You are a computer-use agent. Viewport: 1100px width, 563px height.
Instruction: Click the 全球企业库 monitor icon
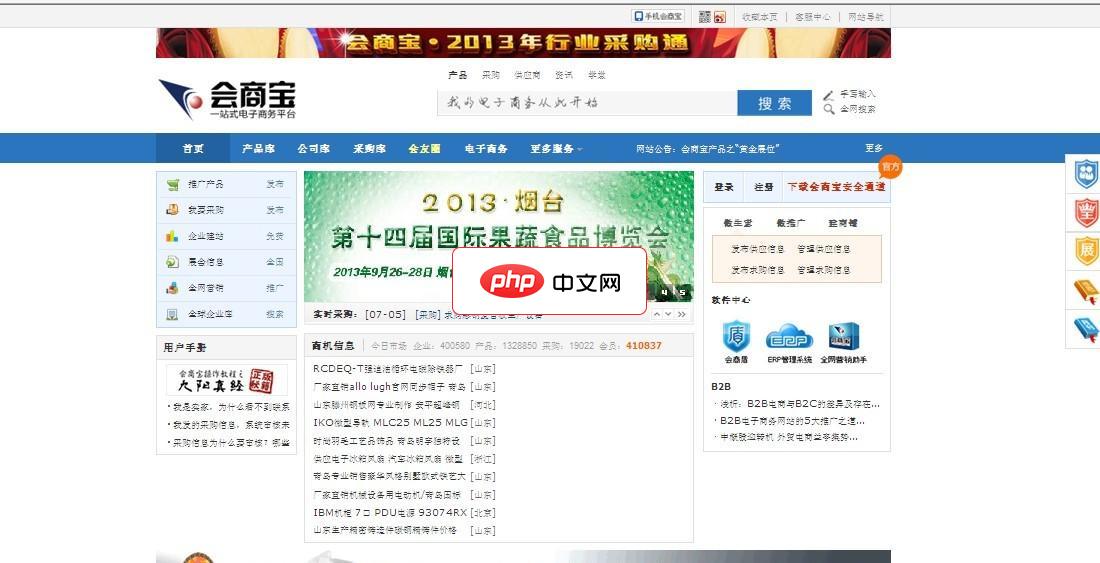point(173,314)
